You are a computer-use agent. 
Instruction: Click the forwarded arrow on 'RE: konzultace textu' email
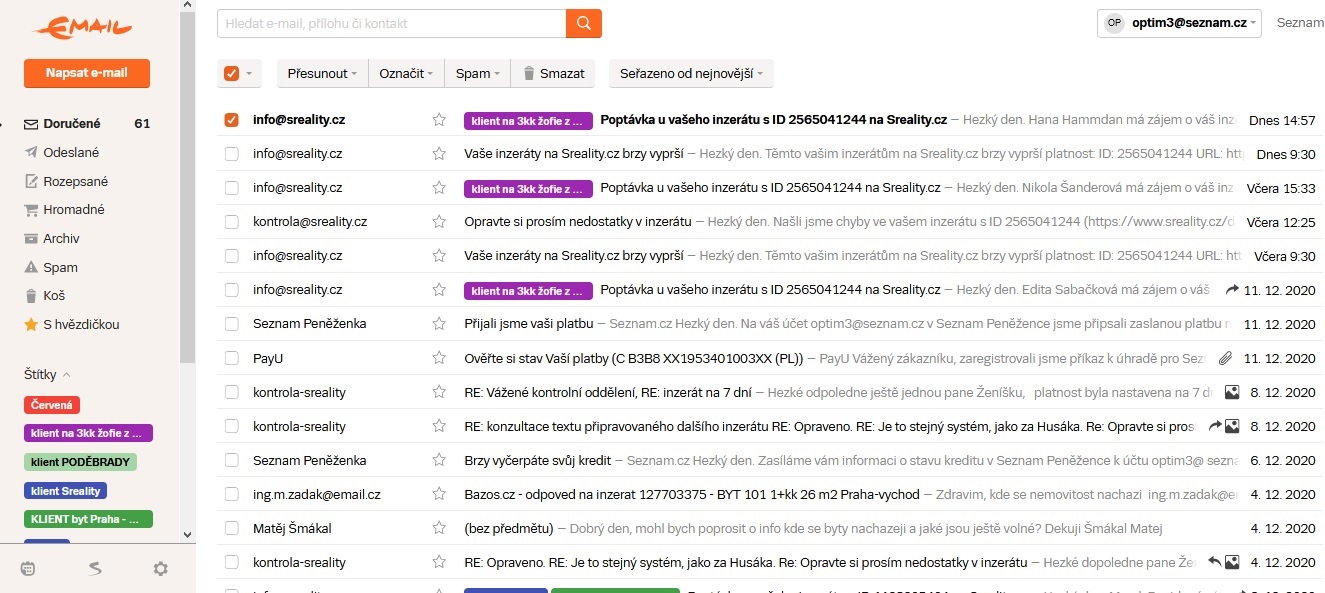(x=1215, y=426)
